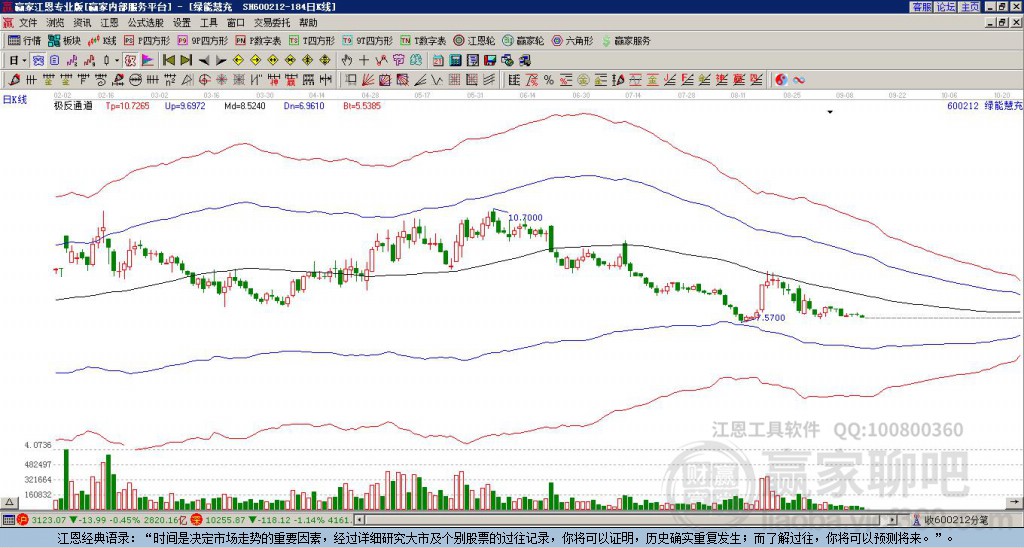Viewport: 1024px width, 548px height.
Task: Expand the 日 period dropdown
Action: (x=24, y=60)
